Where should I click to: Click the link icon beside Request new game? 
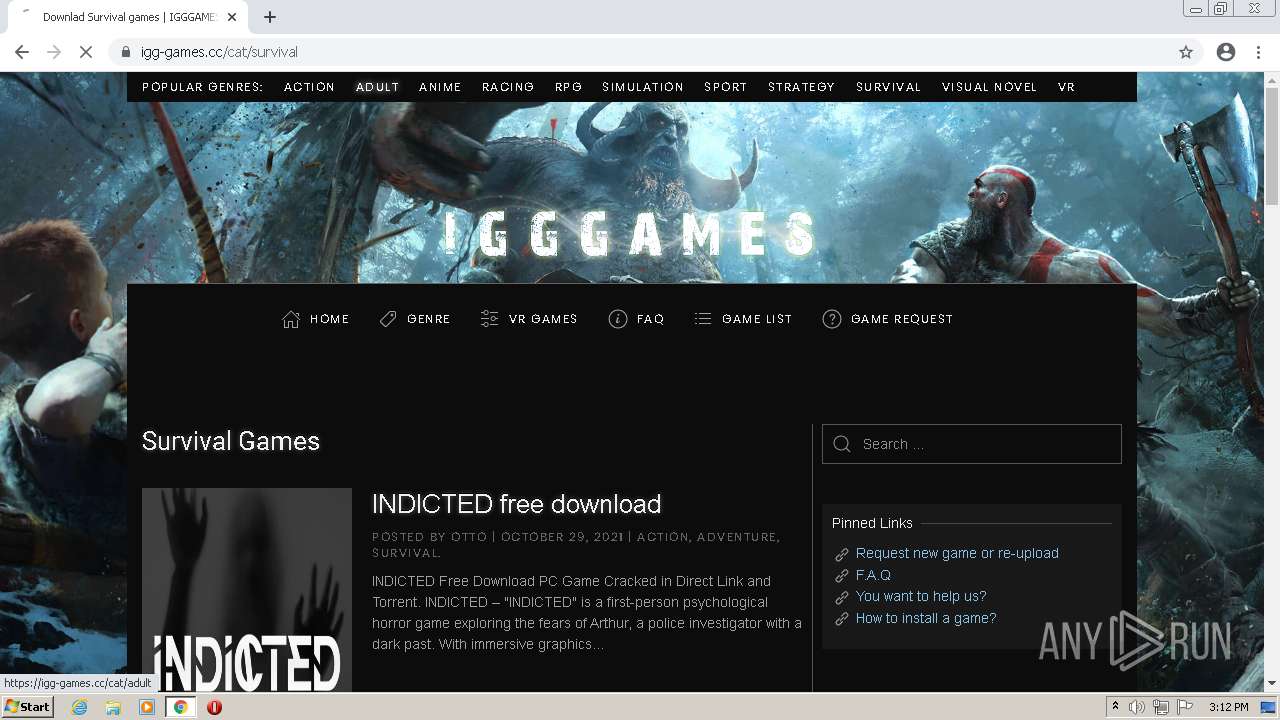click(x=841, y=554)
